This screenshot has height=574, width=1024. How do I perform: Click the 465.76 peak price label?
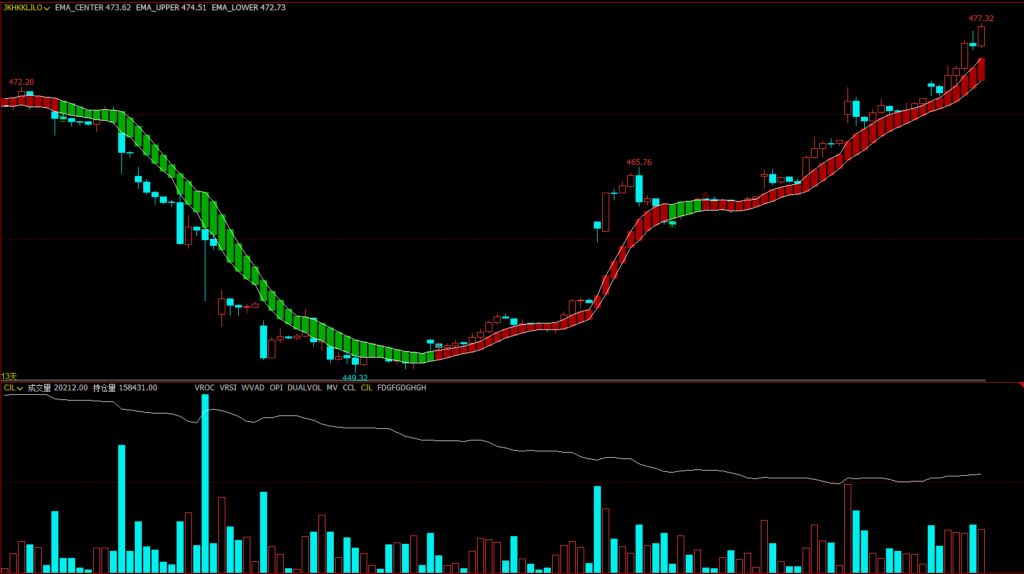(639, 162)
